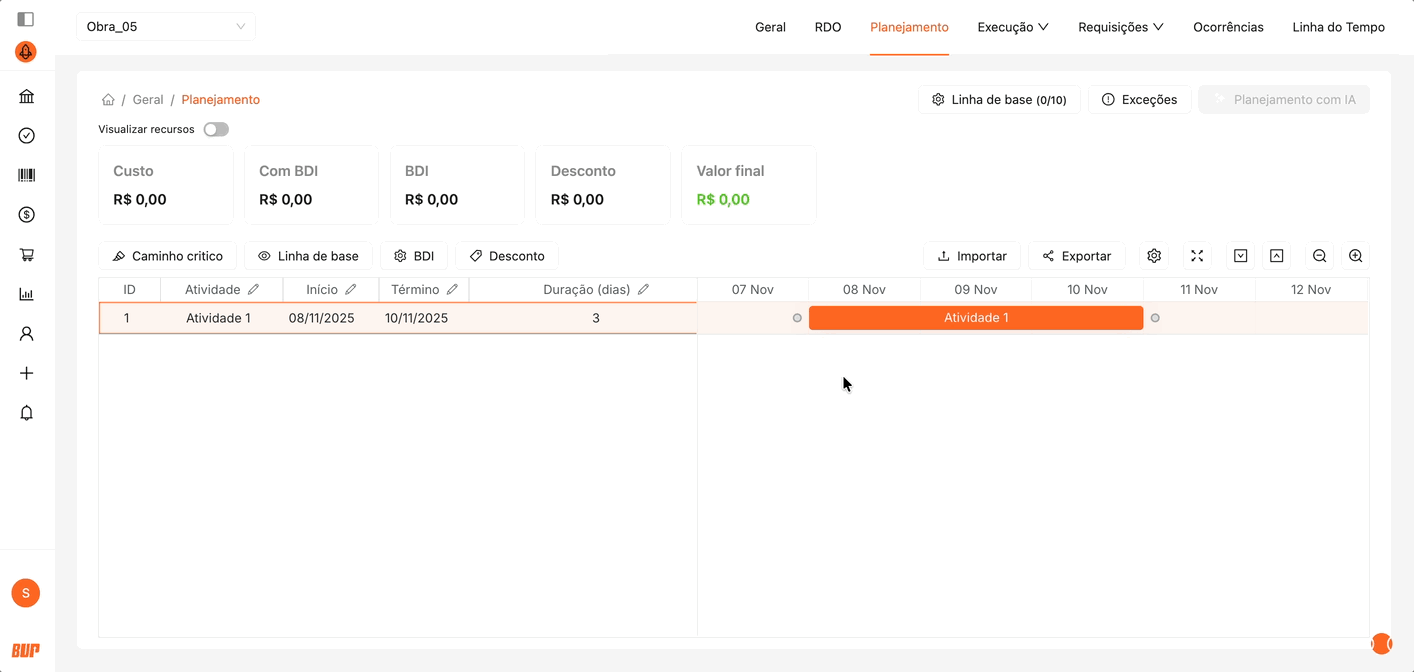The height and width of the screenshot is (672, 1414).
Task: Open the shopping cart sidebar icon
Action: tap(27, 255)
